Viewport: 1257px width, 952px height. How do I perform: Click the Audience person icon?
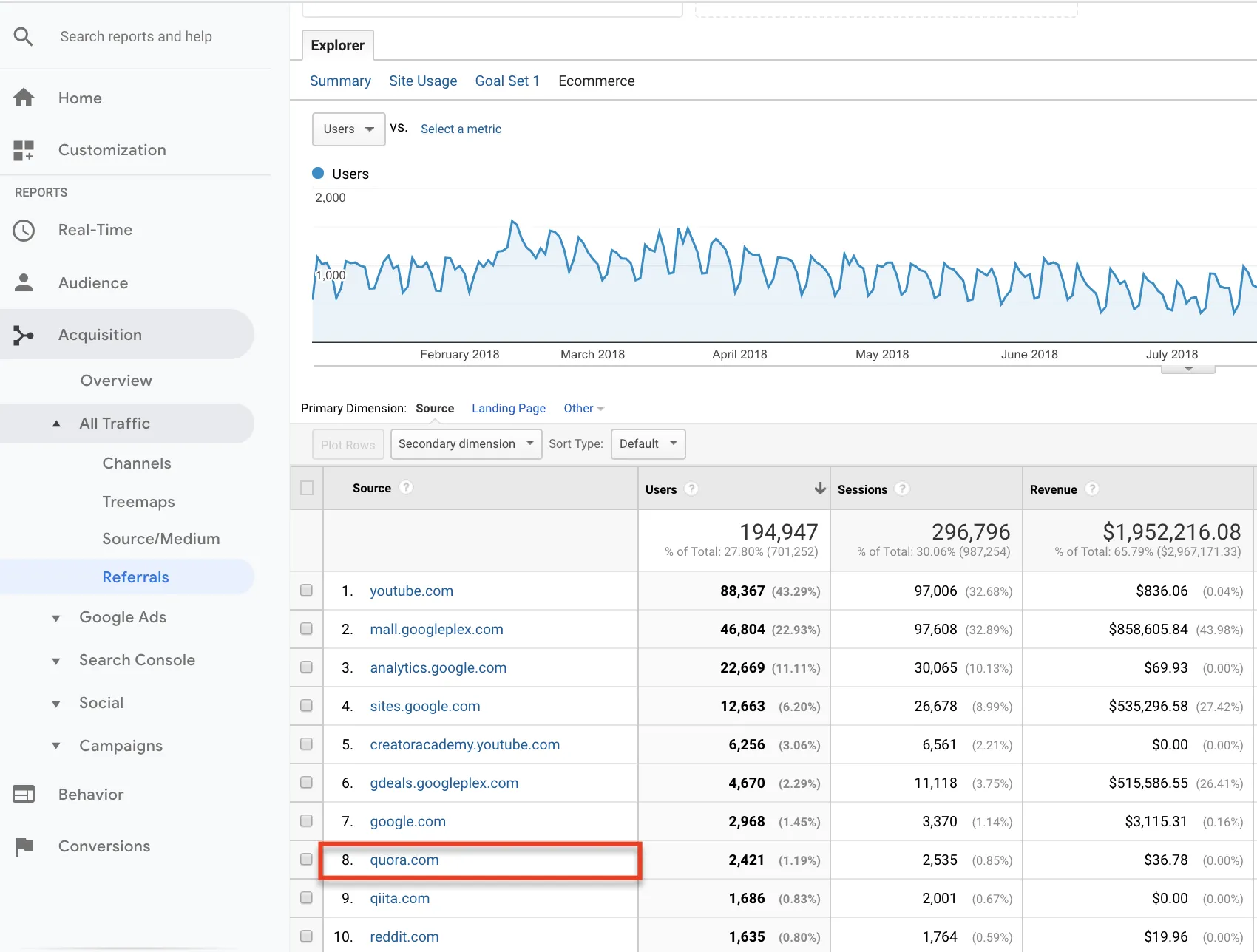[24, 282]
